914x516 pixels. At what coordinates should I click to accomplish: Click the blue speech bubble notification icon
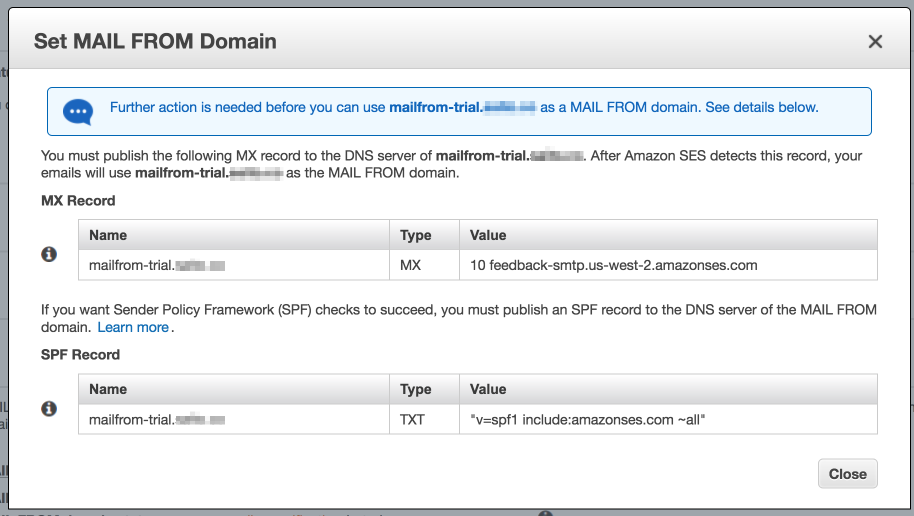78,111
